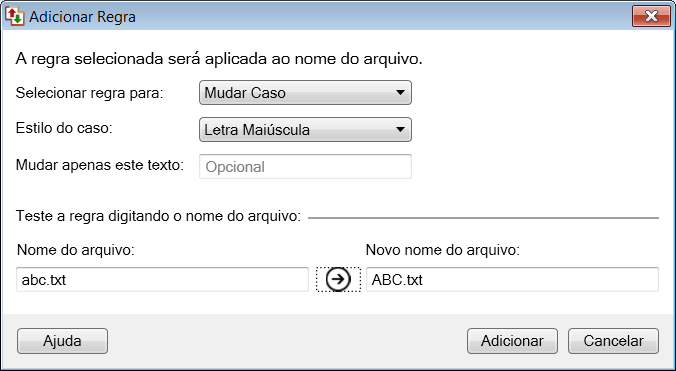Open the Mudar Caso rule dropdown
Image resolution: width=676 pixels, height=371 pixels.
tap(305, 93)
